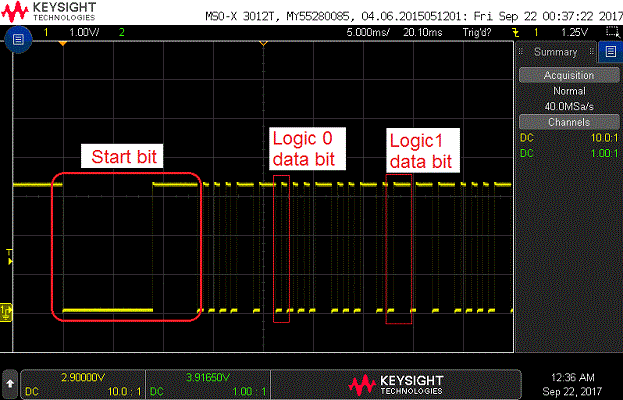Select the zoom box icon at the top right
The image size is (623, 400).
612,32
